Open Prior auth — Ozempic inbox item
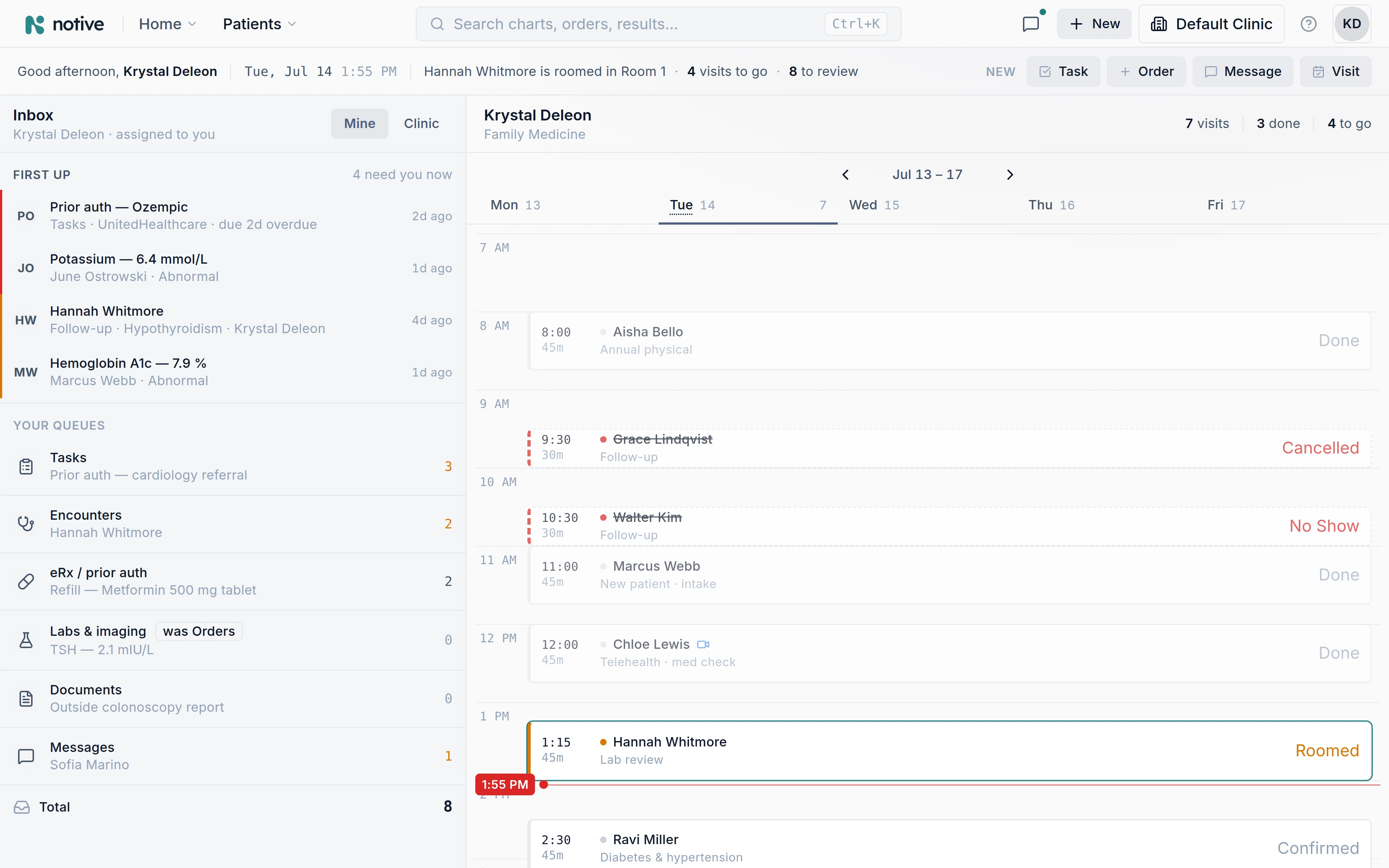The image size is (1389, 868). tap(233, 216)
